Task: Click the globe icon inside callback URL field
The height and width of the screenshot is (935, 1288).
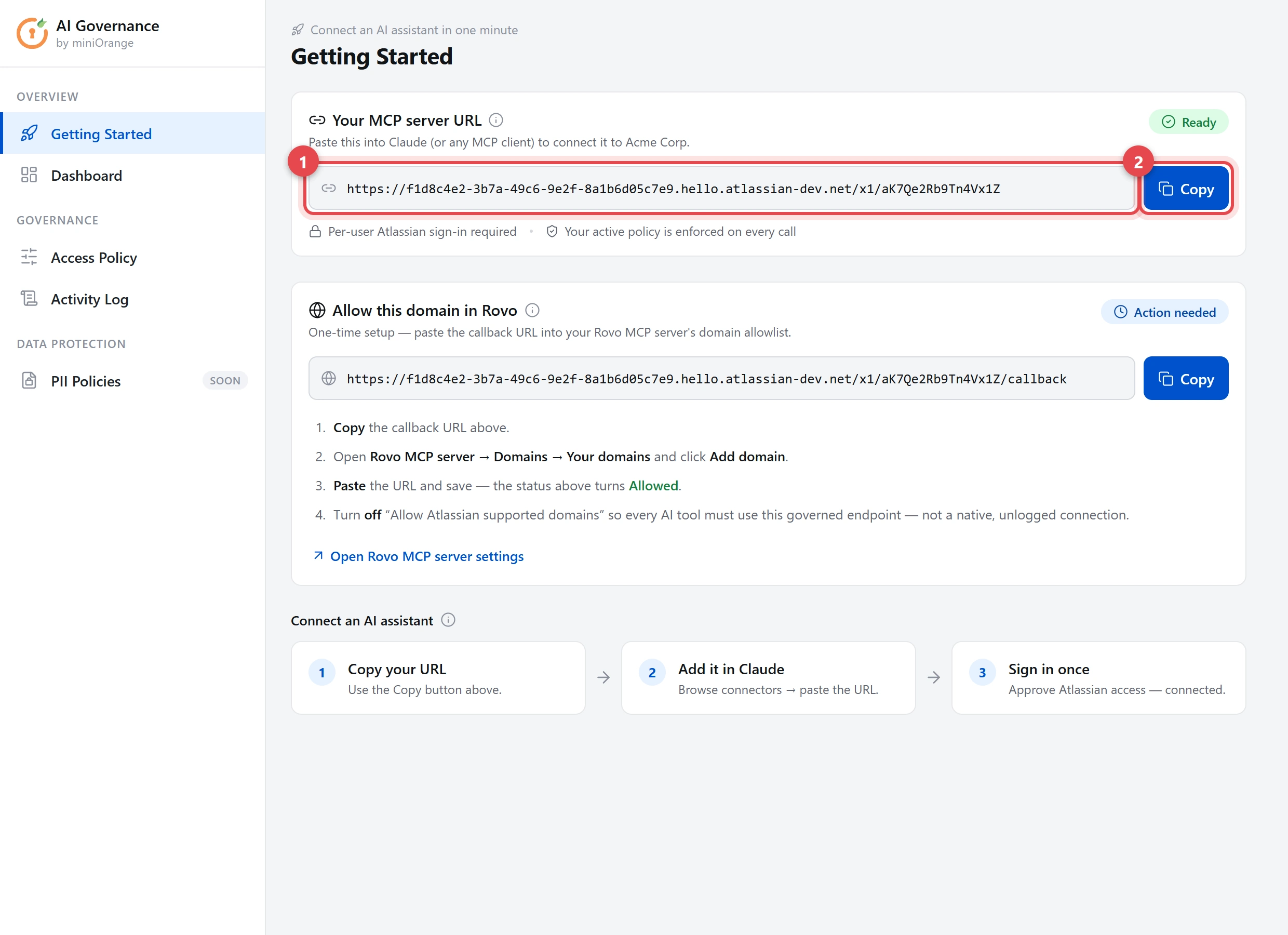Action: click(x=329, y=378)
